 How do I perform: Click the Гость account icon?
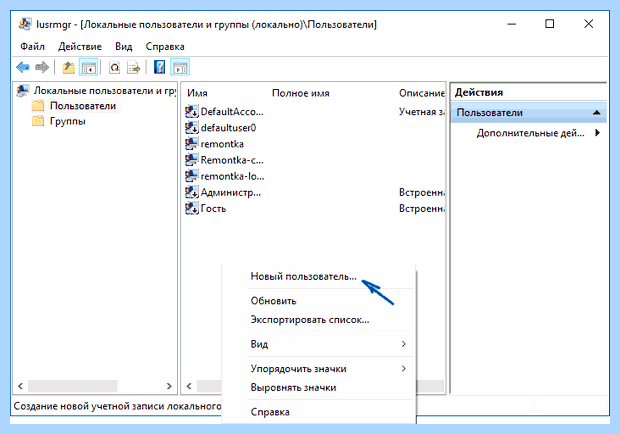192,208
